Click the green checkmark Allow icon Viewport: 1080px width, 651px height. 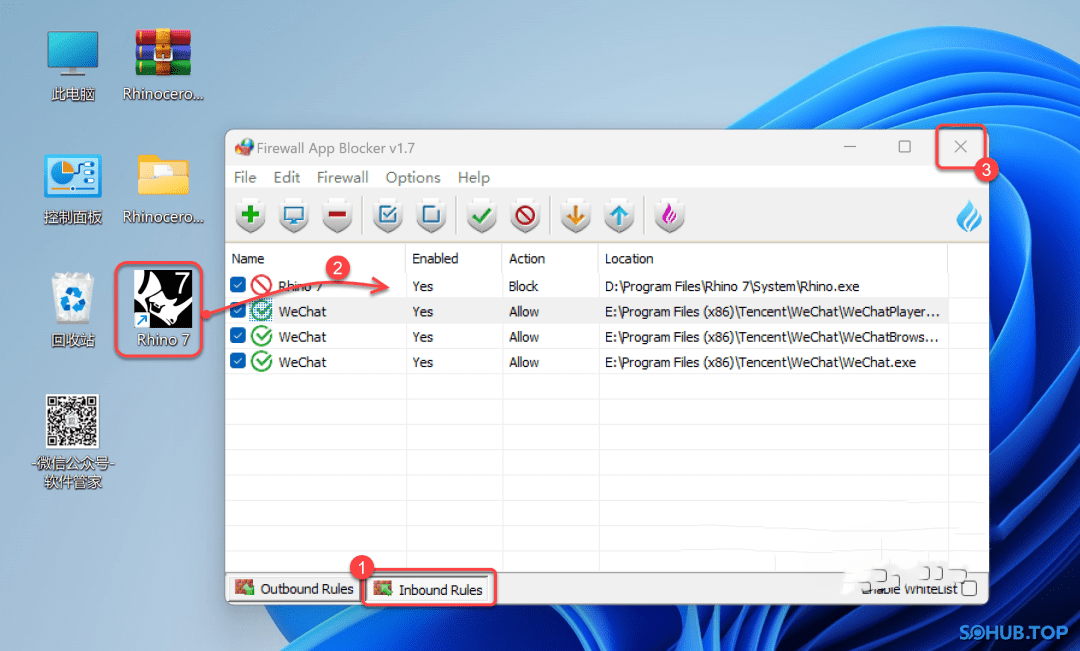tap(482, 215)
